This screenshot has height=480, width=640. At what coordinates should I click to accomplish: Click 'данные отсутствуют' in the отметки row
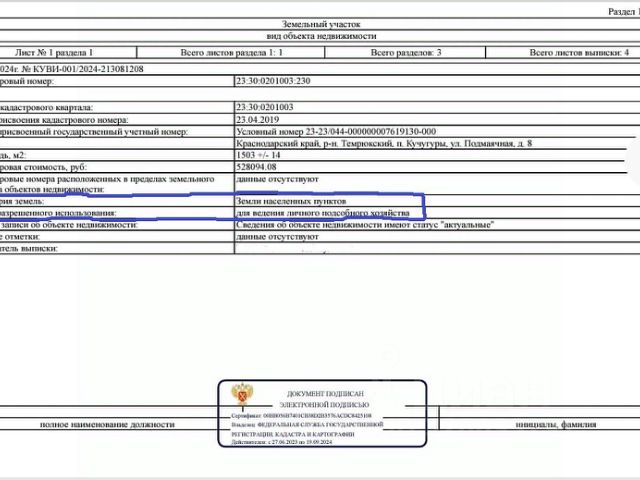tap(277, 236)
